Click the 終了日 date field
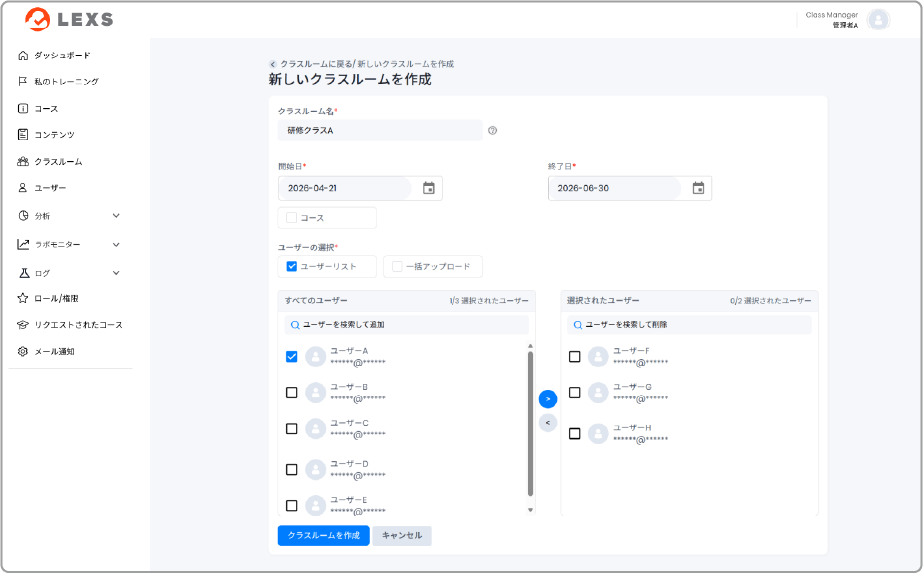This screenshot has height=574, width=923. click(630, 188)
